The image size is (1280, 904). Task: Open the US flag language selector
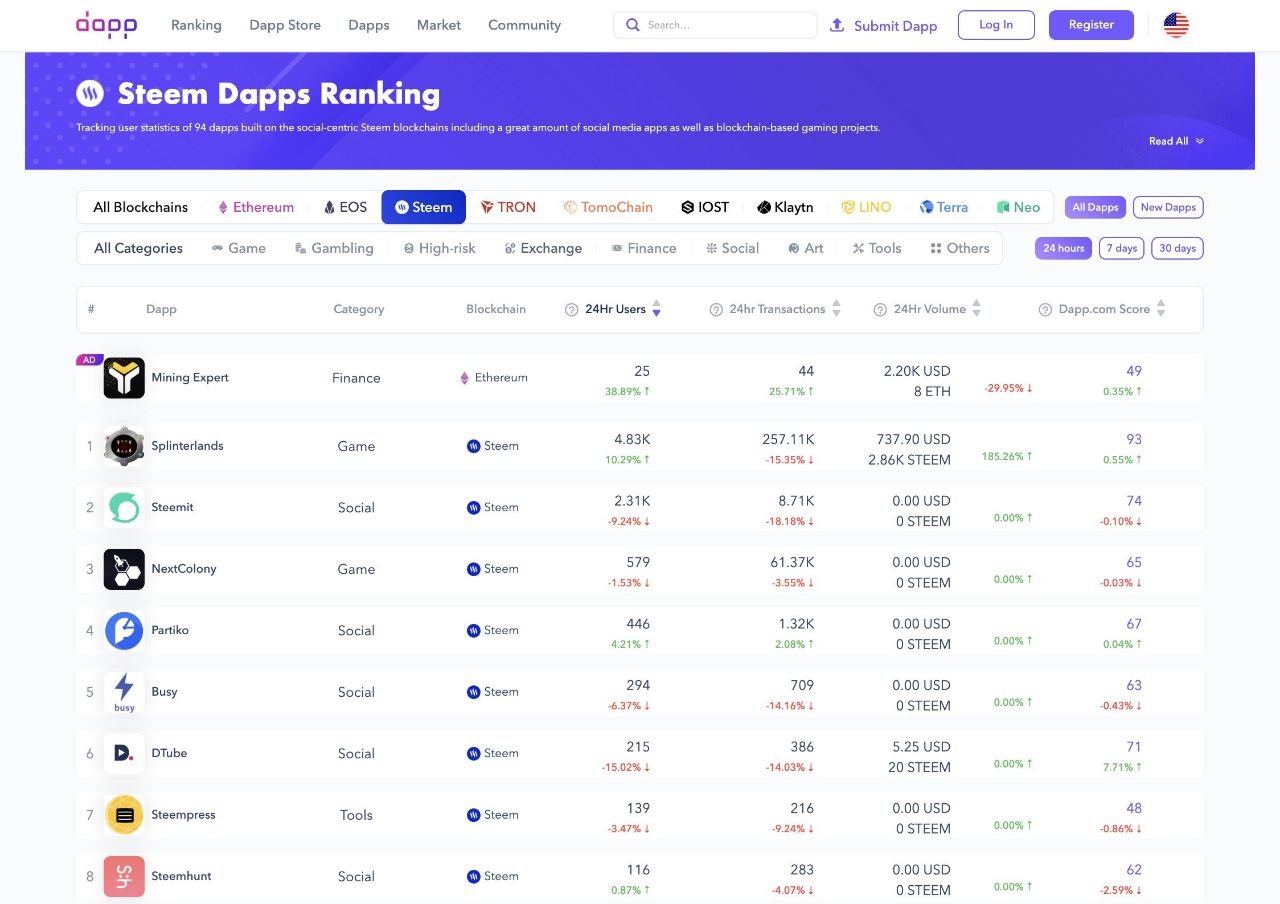1176,25
